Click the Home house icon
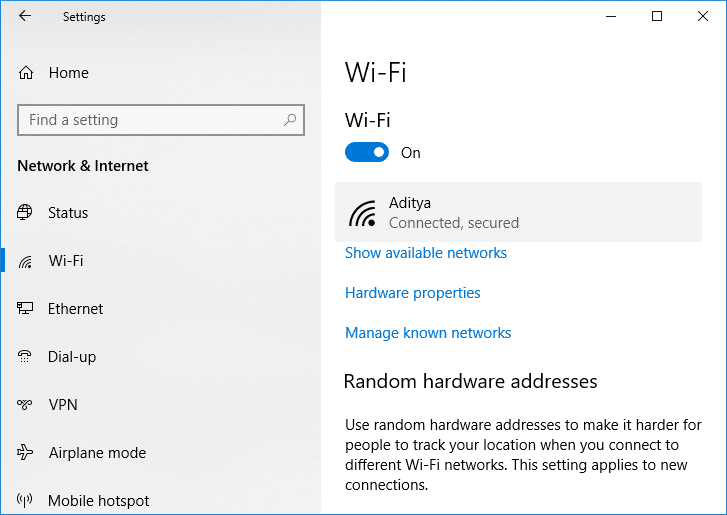This screenshot has width=727, height=515. (26, 73)
